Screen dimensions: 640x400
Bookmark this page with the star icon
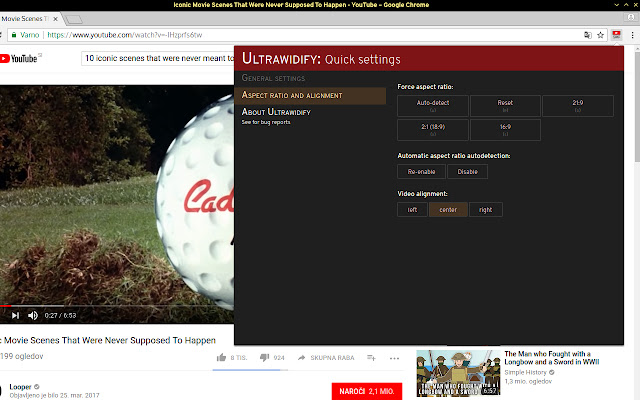tap(600, 35)
